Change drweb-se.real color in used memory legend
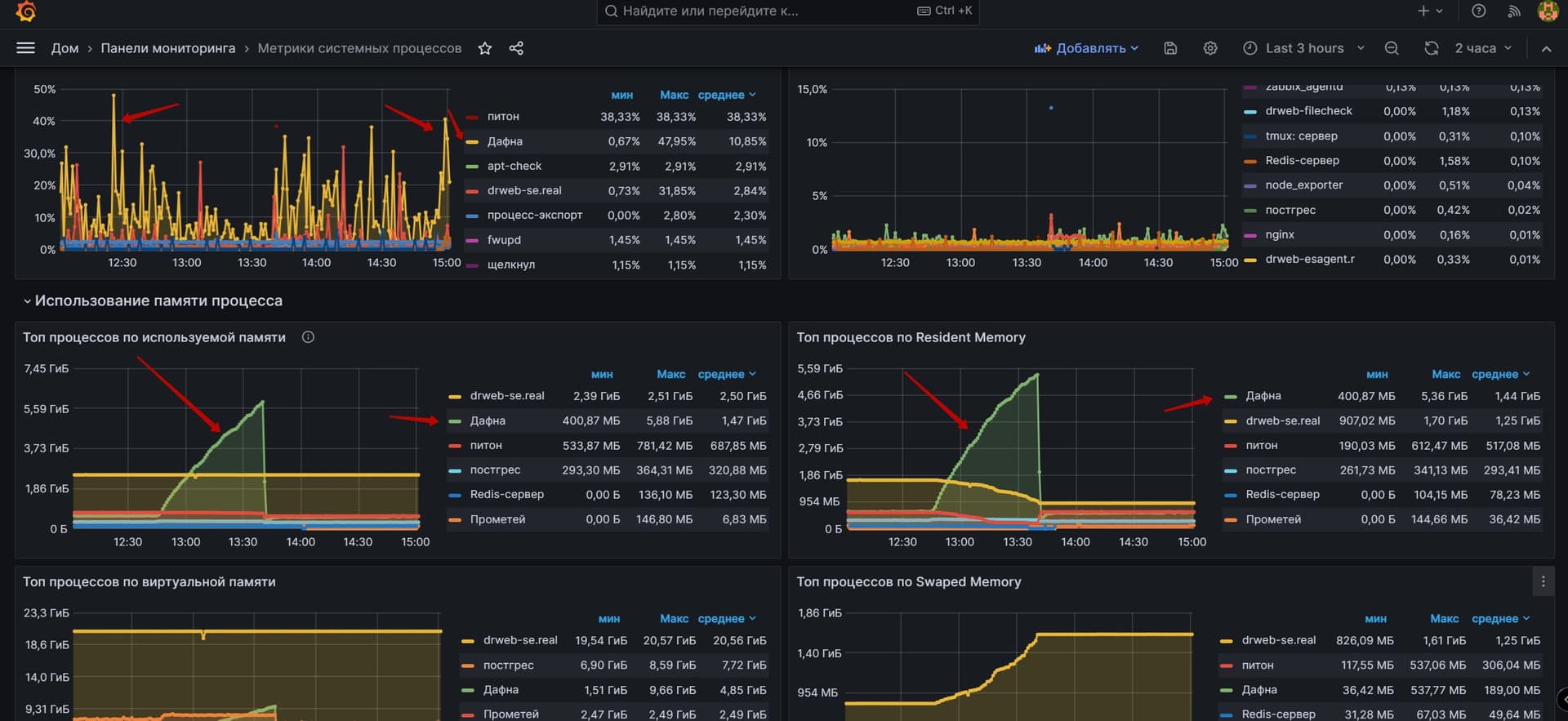This screenshot has height=721, width=1568. (455, 397)
